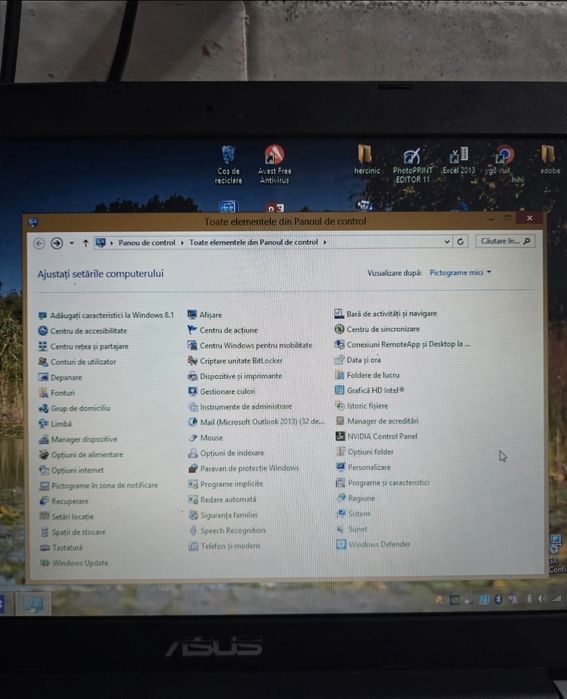
Task: Click the Criptare unitate BitLocker icon
Action: pos(193,361)
